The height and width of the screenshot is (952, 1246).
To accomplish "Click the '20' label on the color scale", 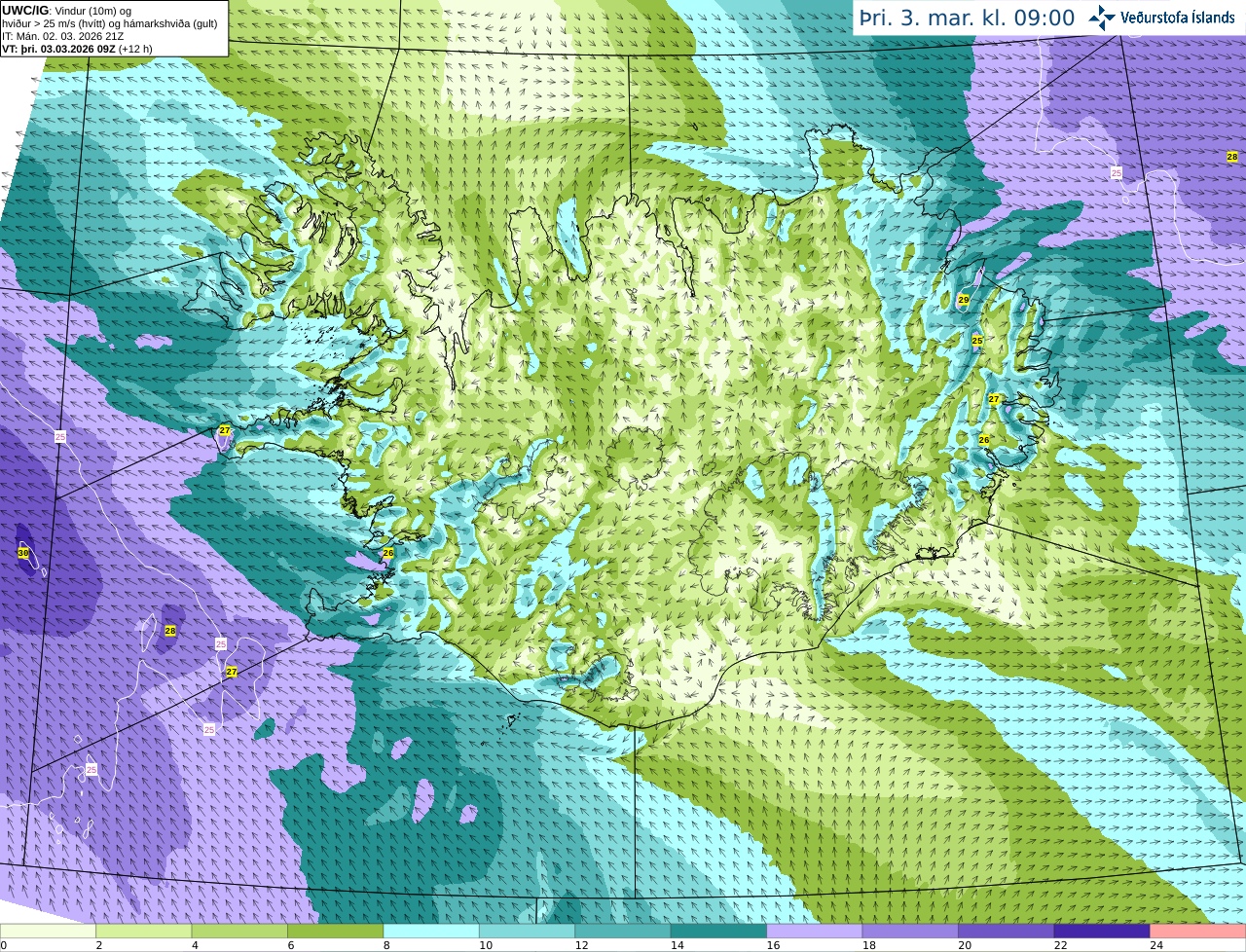I will coord(965,945).
